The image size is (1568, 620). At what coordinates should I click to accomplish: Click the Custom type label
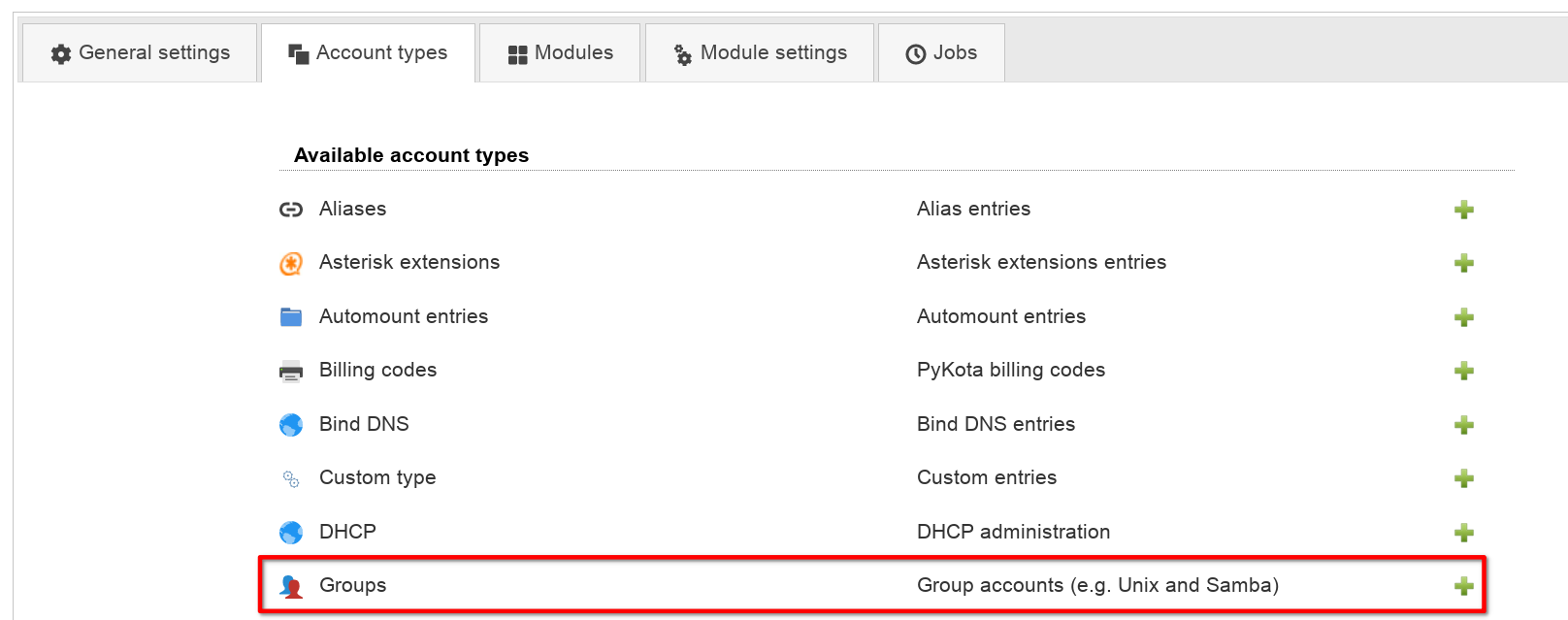pos(377,477)
